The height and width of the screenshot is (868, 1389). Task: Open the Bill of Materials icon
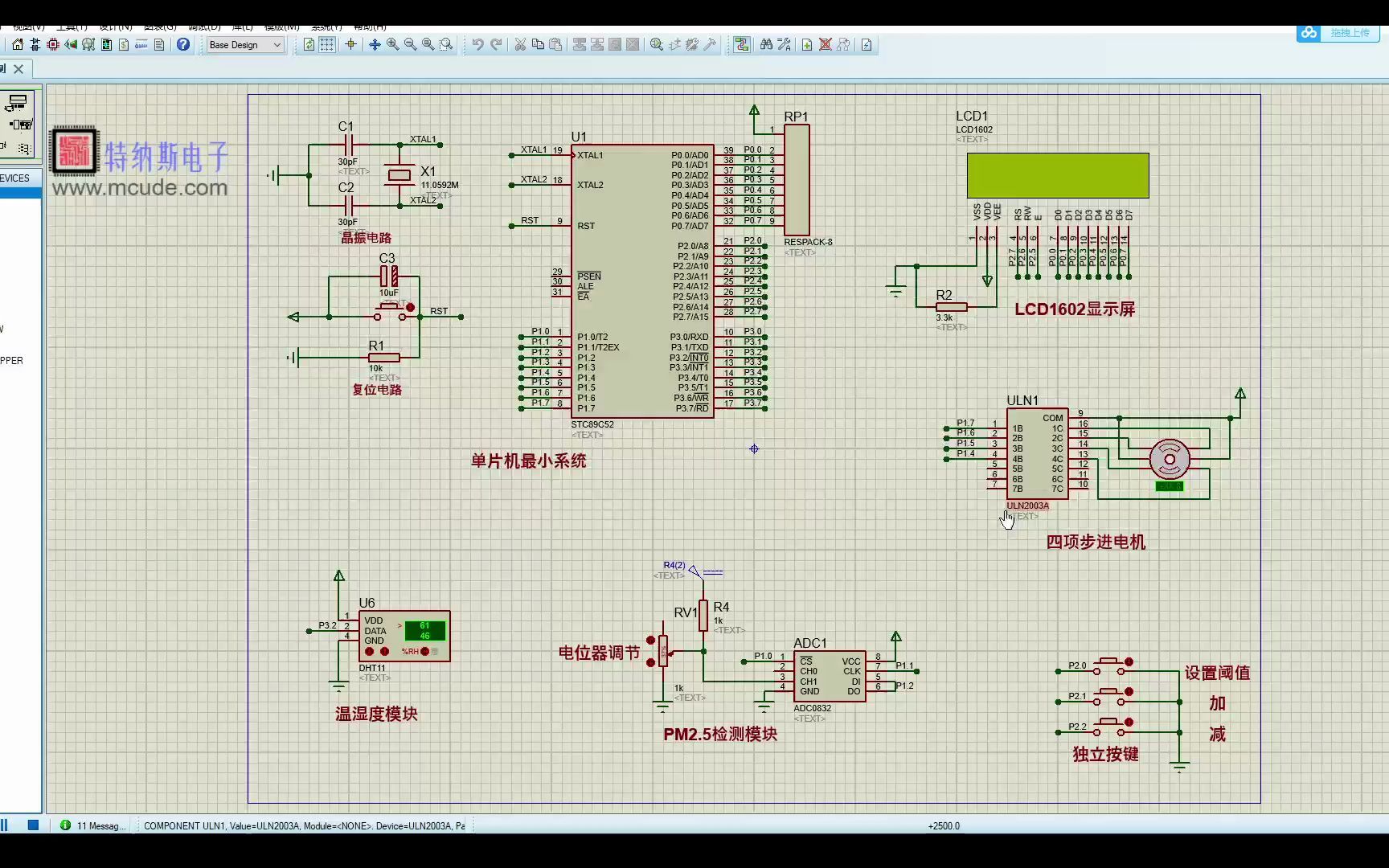124,45
